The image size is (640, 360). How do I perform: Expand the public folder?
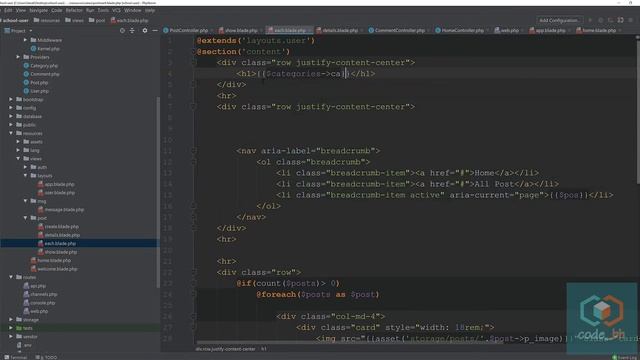pyautogui.click(x=11, y=125)
